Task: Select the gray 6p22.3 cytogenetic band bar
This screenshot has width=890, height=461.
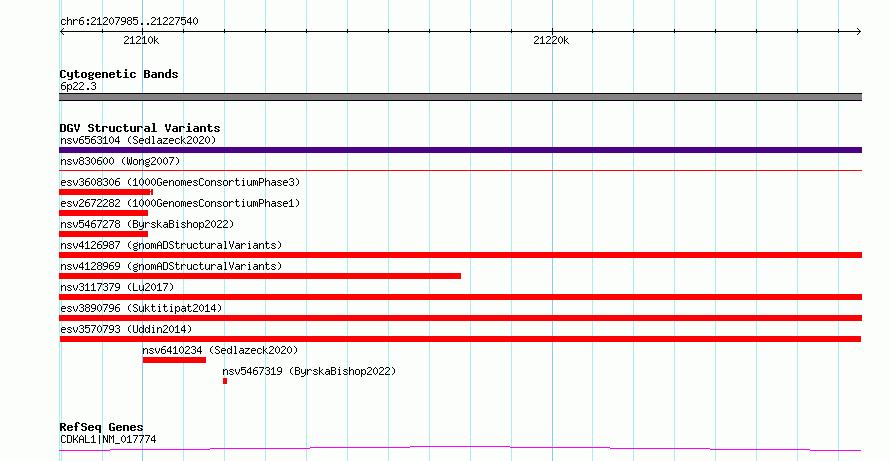Action: [x=460, y=97]
